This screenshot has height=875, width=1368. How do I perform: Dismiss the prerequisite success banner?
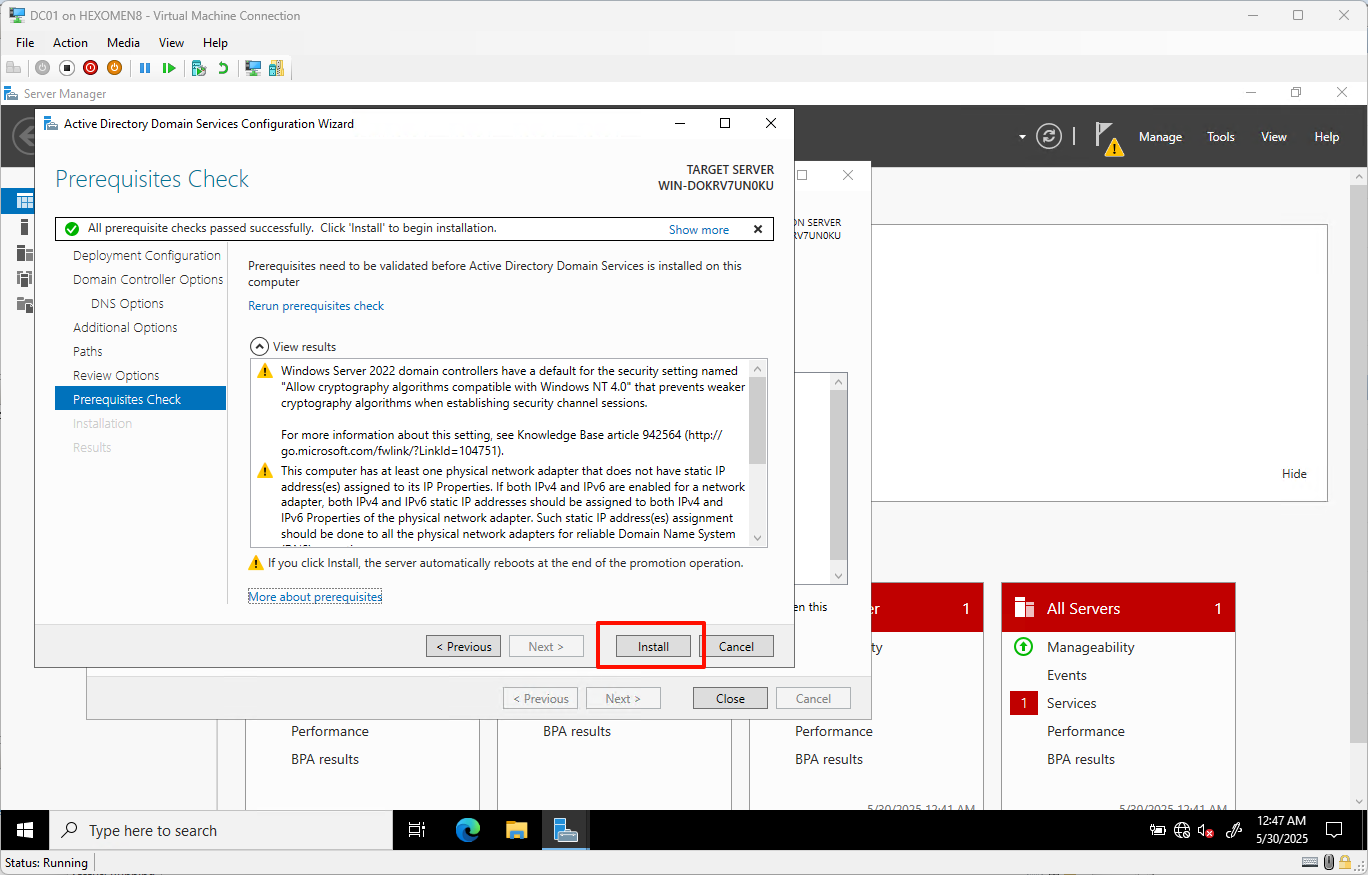click(x=757, y=229)
